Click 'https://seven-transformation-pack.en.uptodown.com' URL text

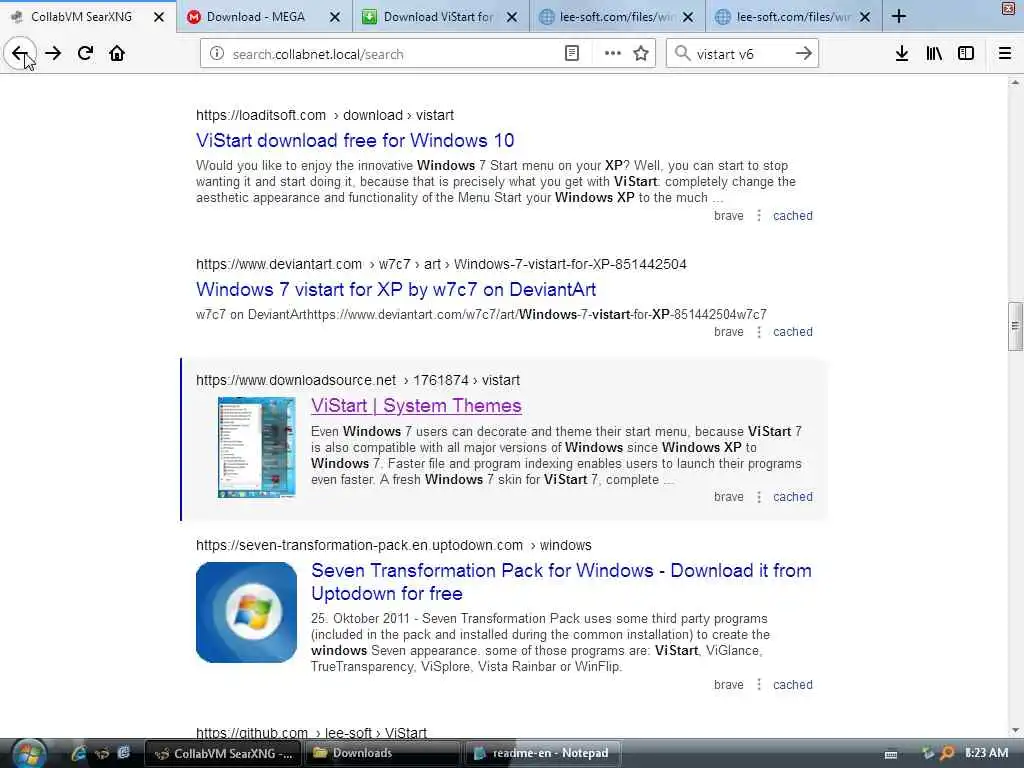click(359, 545)
